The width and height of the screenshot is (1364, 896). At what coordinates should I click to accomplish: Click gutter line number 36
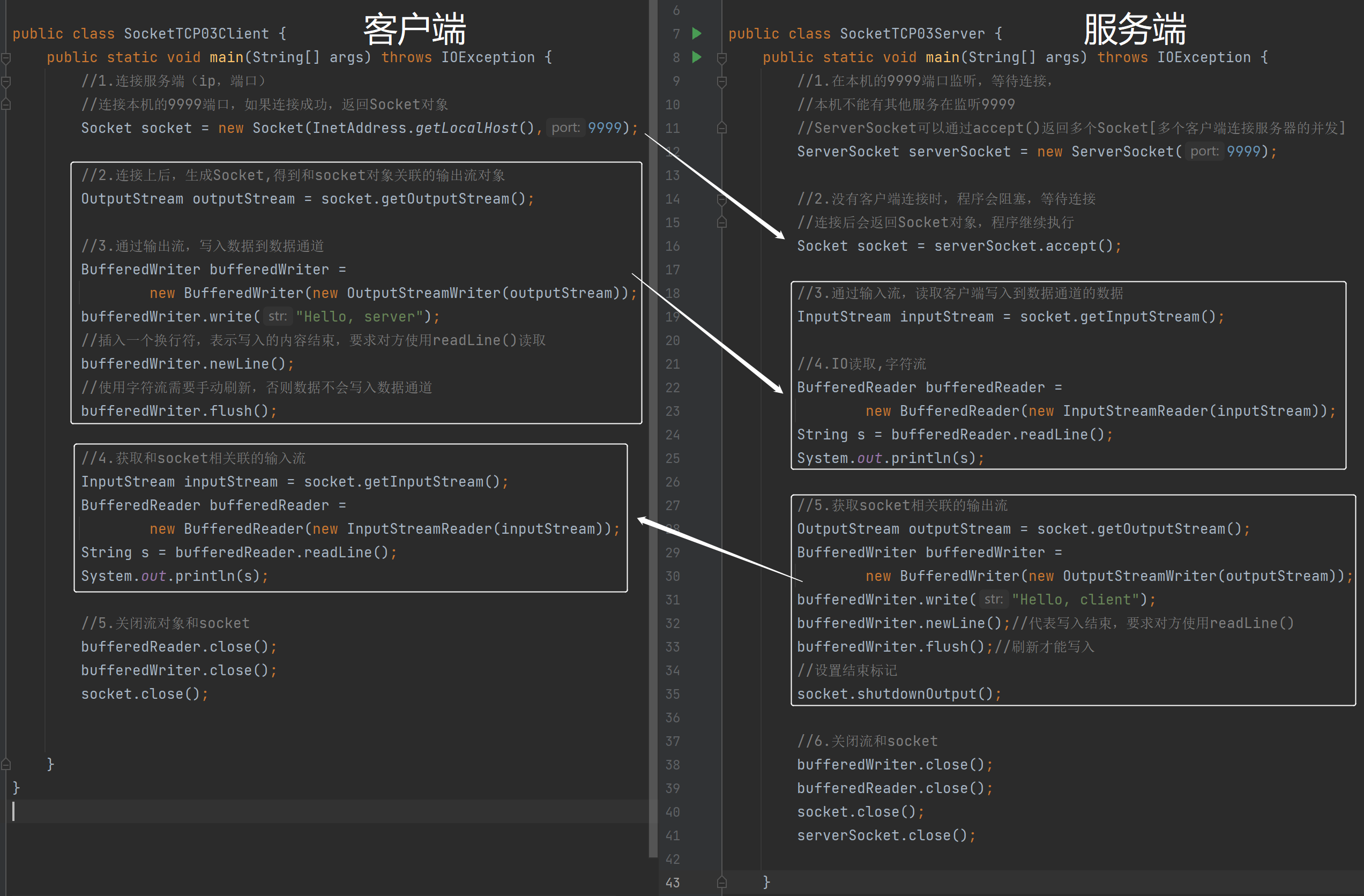[672, 717]
